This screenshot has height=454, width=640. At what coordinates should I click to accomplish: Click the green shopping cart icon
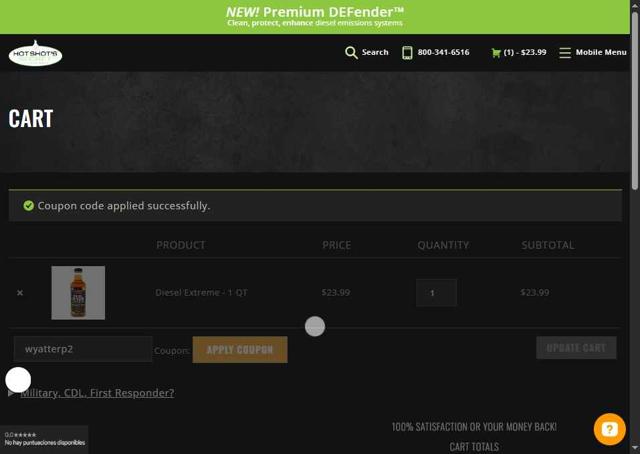tap(496, 53)
